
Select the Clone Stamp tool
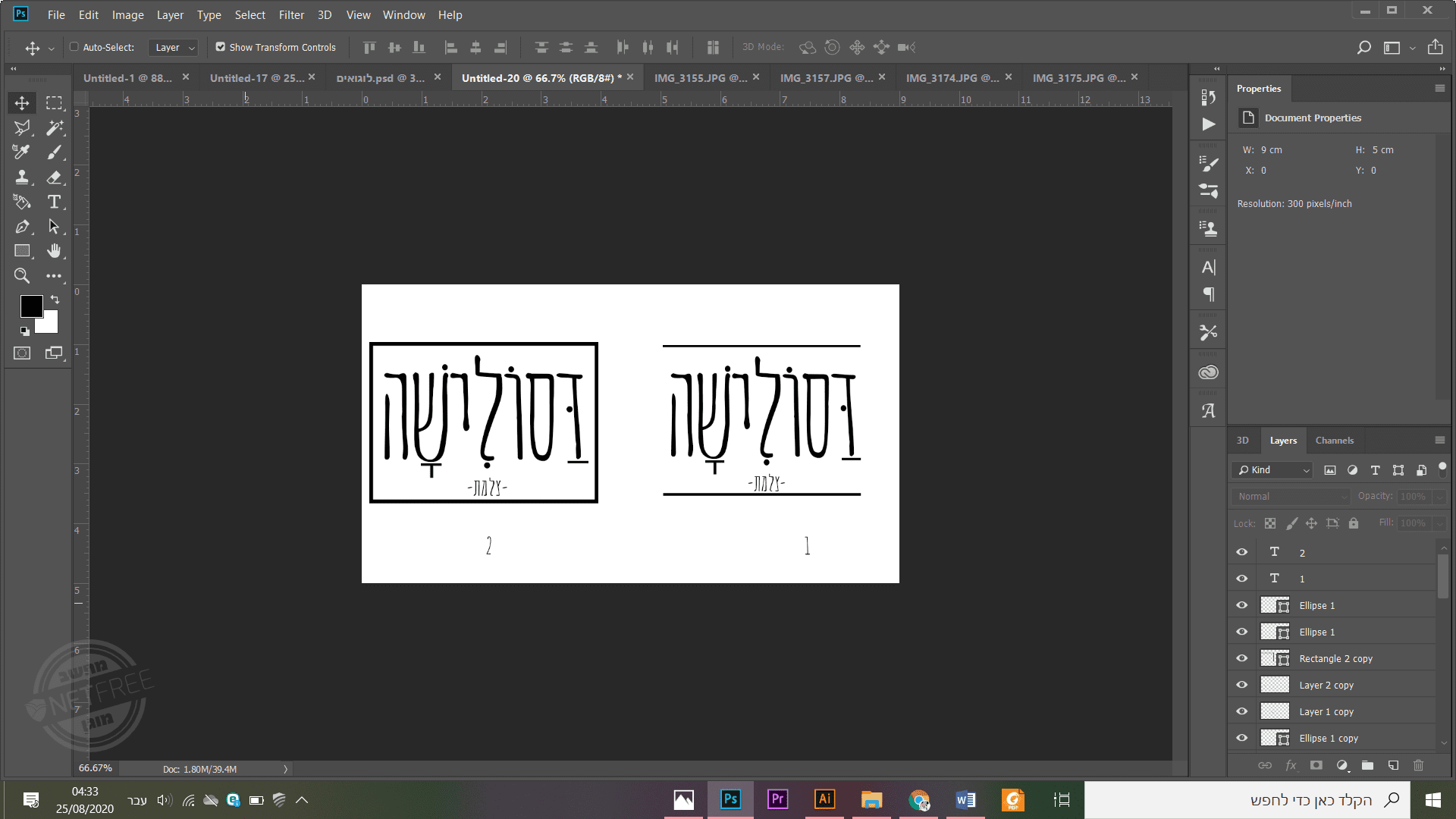point(22,177)
